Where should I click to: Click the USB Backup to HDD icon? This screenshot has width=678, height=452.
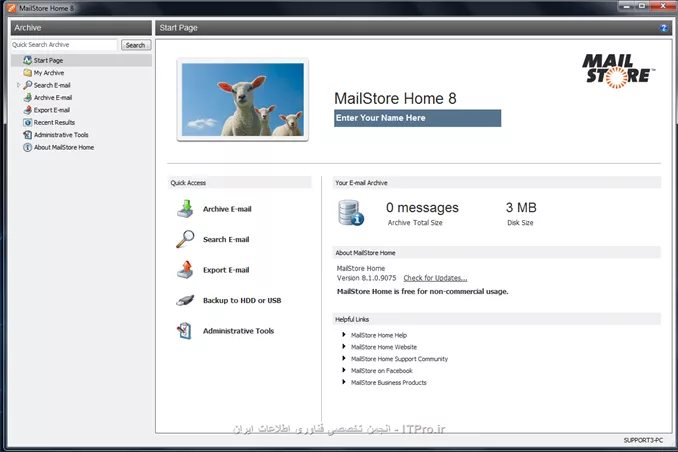[185, 300]
